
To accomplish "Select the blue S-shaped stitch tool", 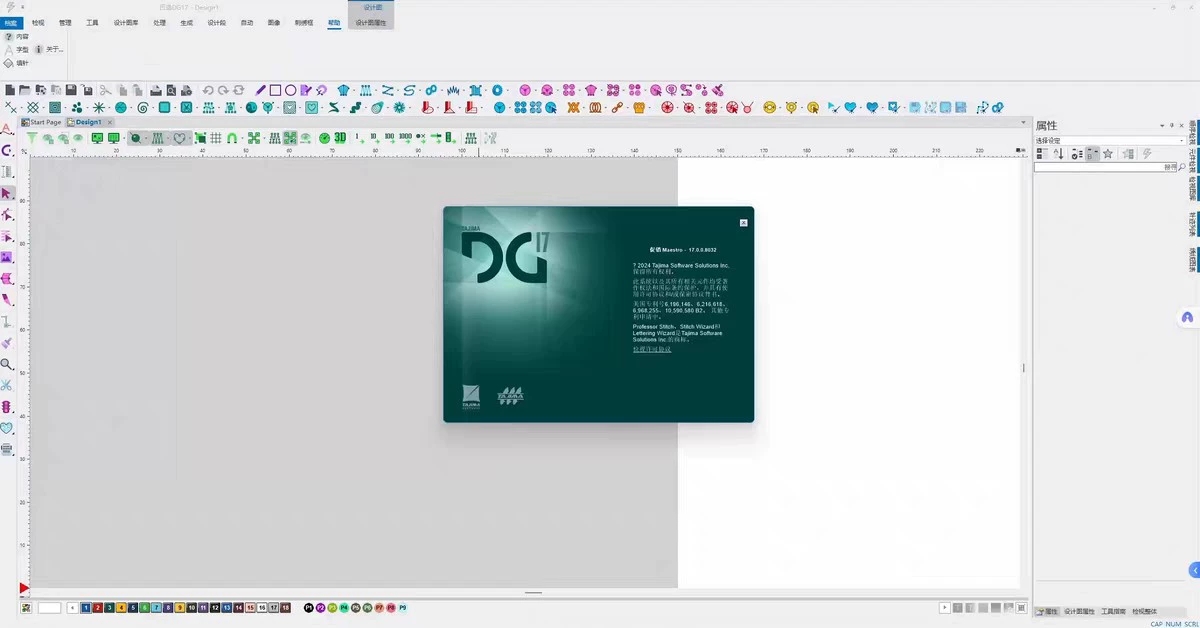I will pyautogui.click(x=409, y=90).
